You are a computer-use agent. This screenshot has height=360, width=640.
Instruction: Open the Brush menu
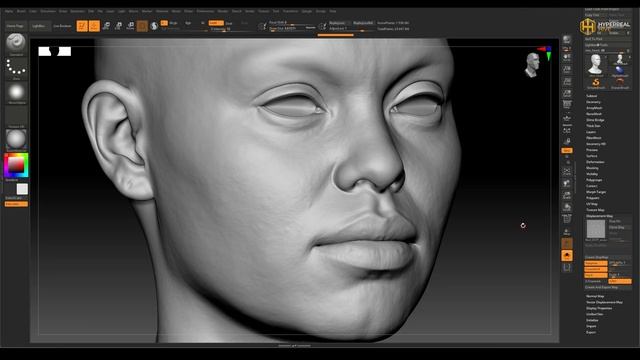pos(21,11)
